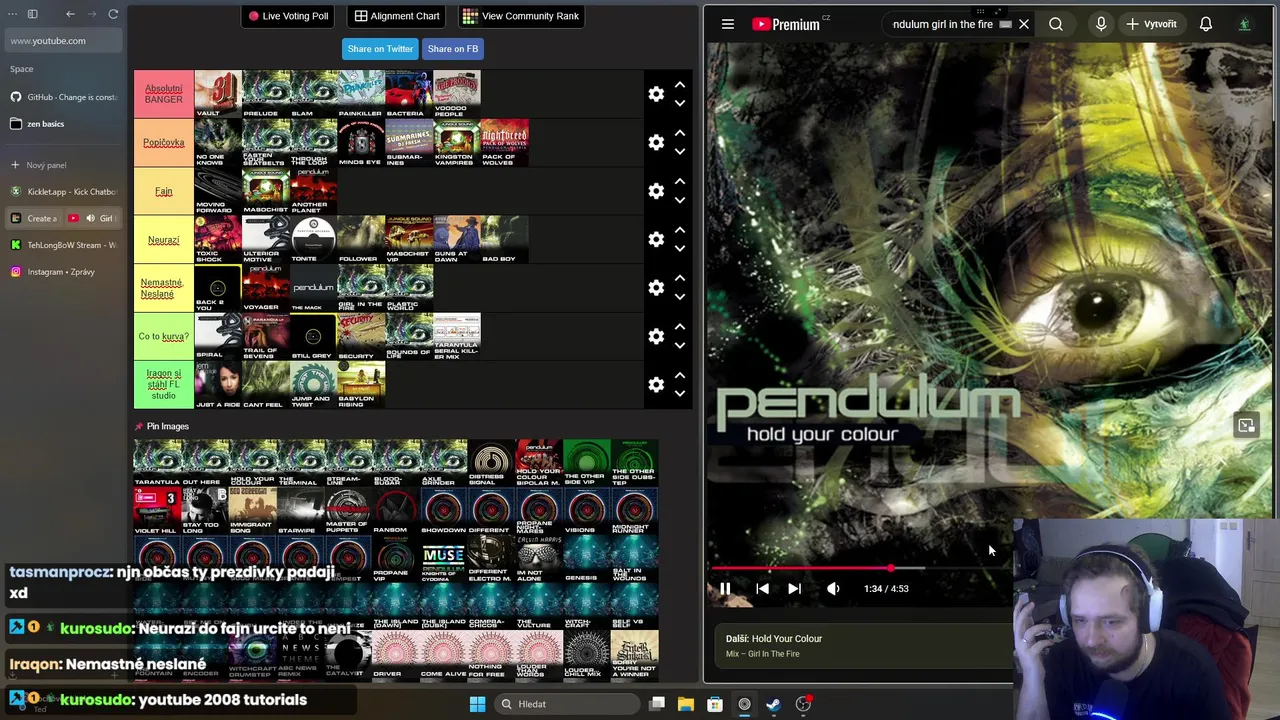Switch to Kicklet.app tab
The width and height of the screenshot is (1280, 720).
(x=63, y=191)
